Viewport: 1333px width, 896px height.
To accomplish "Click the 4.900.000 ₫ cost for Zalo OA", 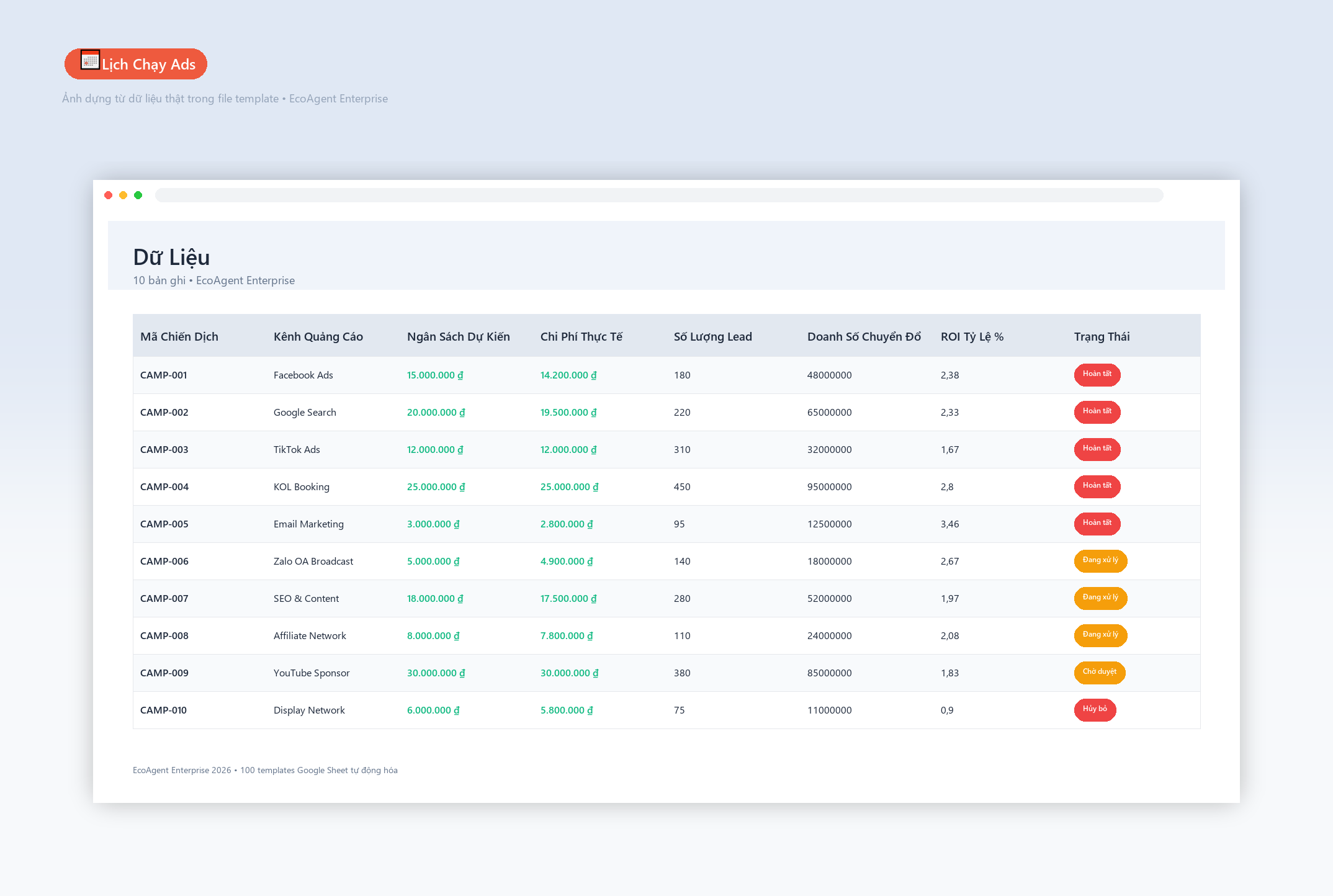I will (x=567, y=562).
